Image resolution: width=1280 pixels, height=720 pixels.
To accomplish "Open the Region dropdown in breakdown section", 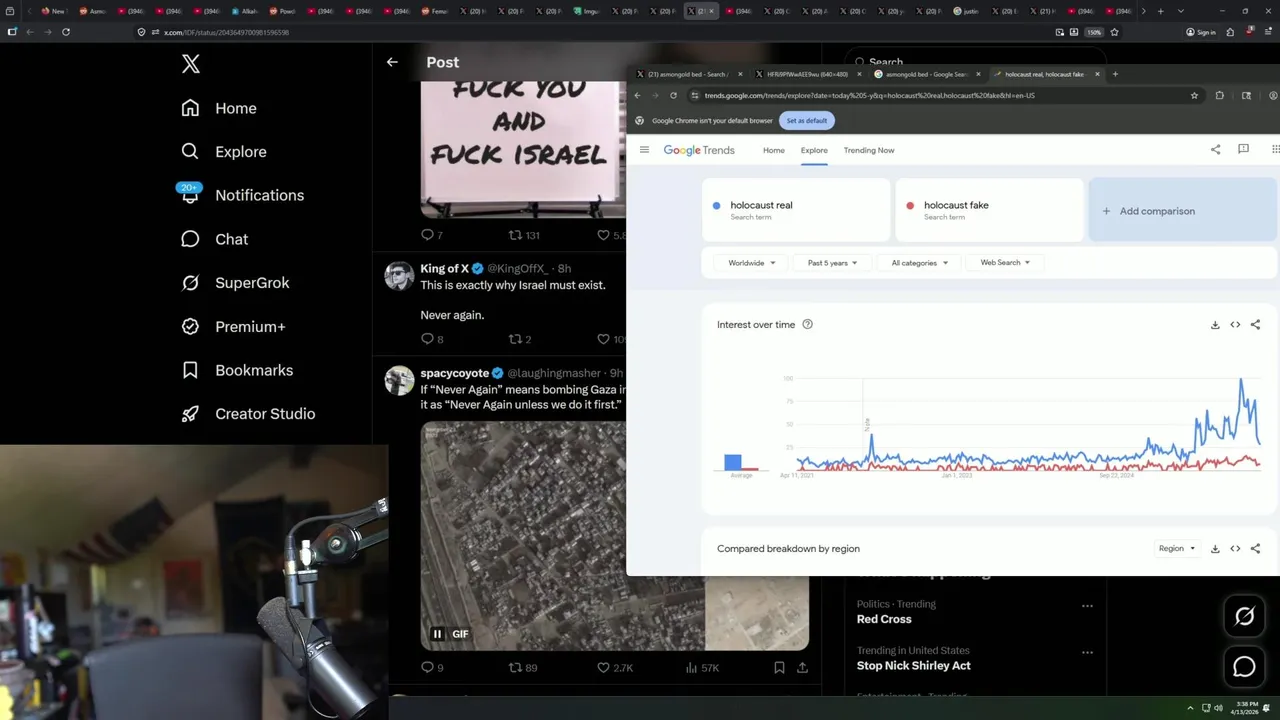I will pos(1177,548).
